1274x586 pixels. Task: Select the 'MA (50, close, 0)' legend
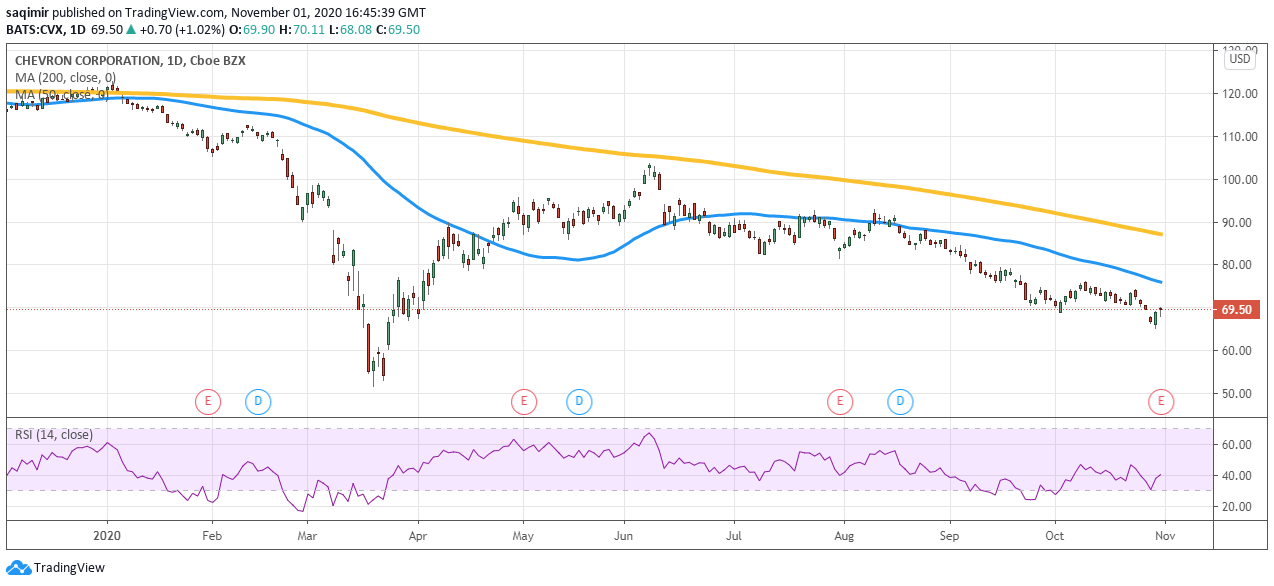point(61,95)
